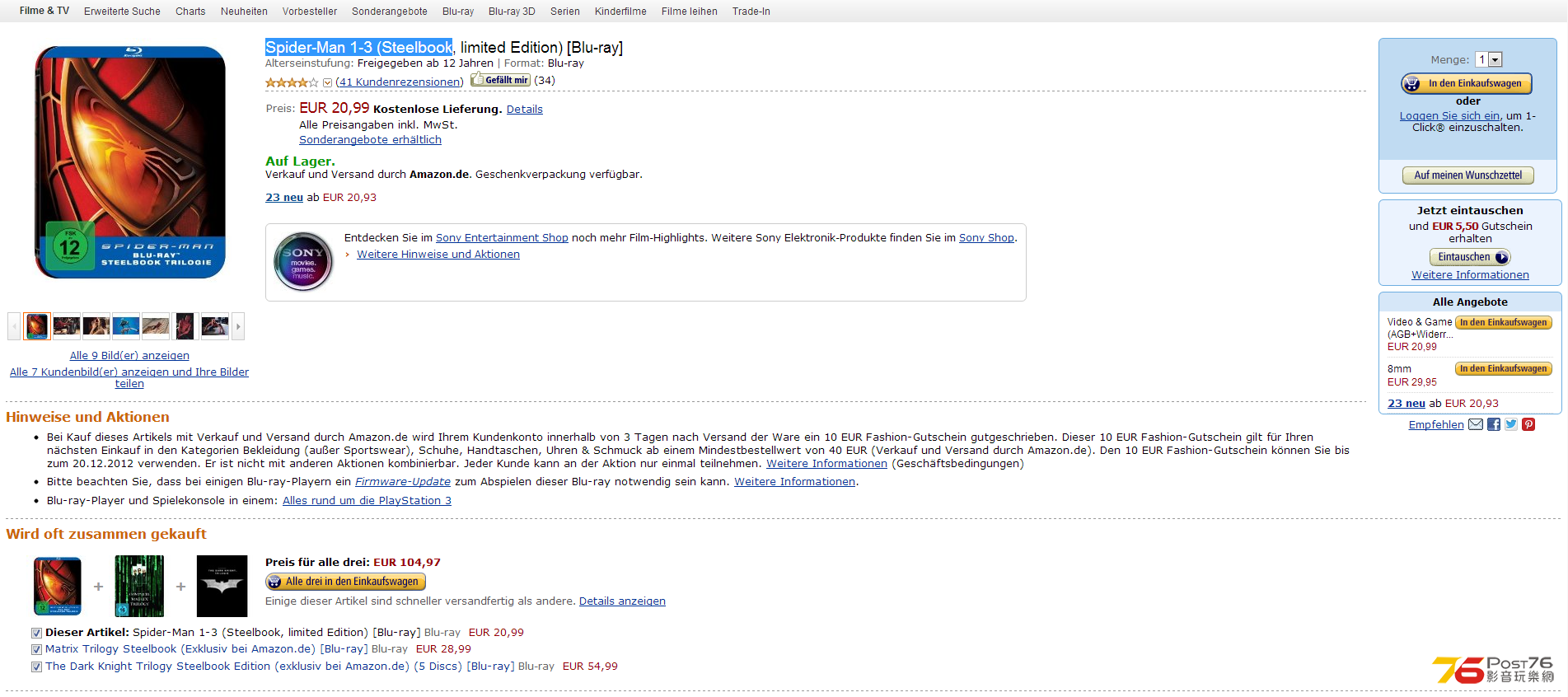Go to Charts in navigation bar
This screenshot has width=1568, height=697.
click(x=190, y=12)
